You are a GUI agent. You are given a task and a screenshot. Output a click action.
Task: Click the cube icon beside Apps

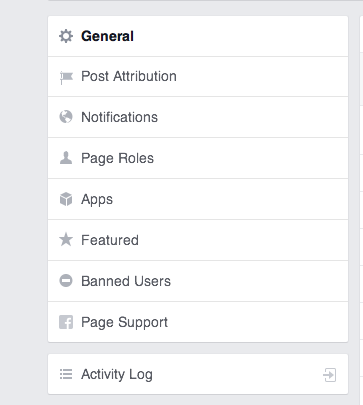tap(66, 199)
